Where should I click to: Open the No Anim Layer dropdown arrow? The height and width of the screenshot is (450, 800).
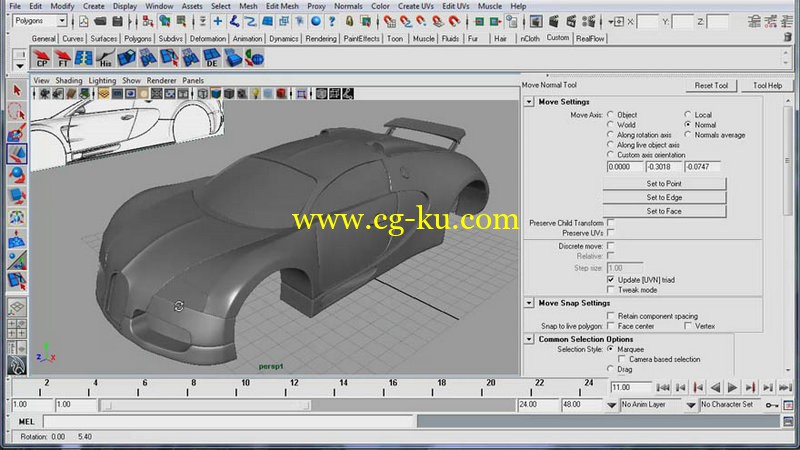611,405
